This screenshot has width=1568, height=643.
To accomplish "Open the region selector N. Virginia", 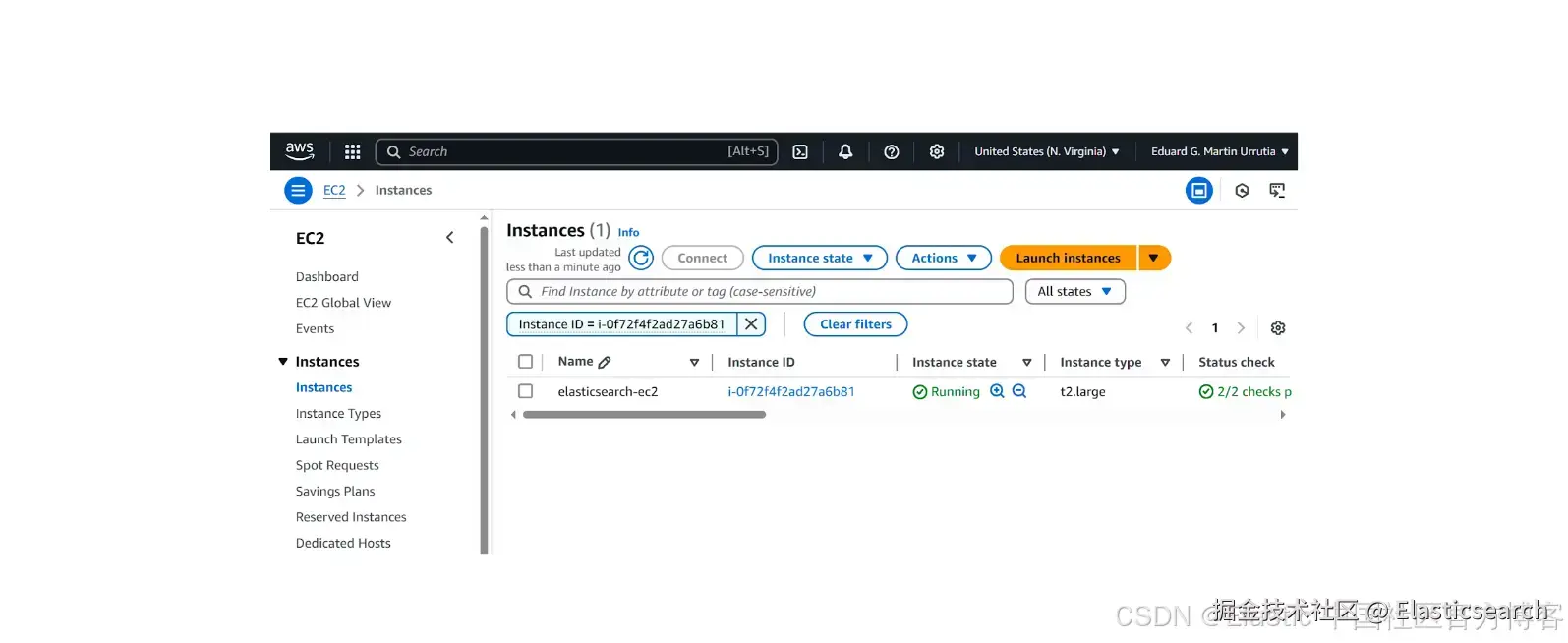I will pos(1046,151).
